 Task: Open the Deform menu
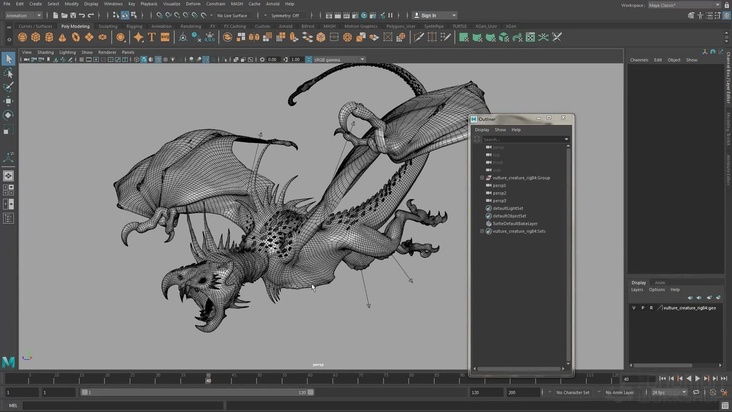[193, 4]
